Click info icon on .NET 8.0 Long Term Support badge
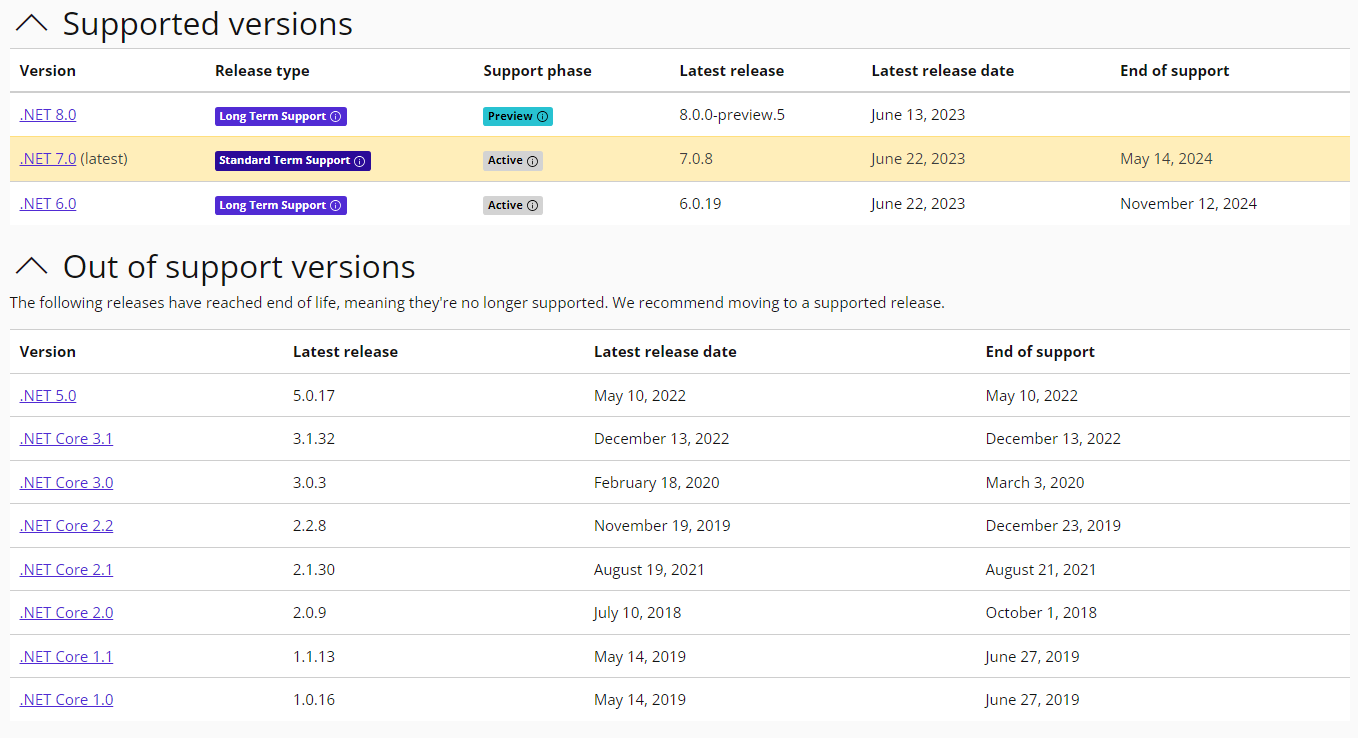The image size is (1358, 738). (336, 117)
